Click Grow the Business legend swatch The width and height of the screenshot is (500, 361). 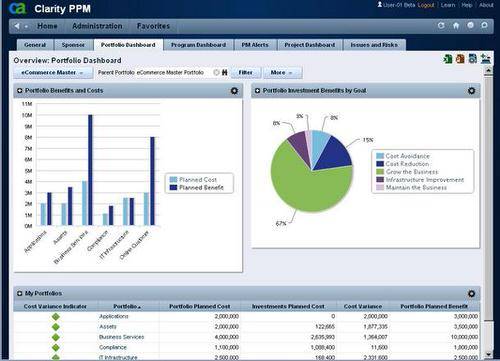click(x=380, y=172)
